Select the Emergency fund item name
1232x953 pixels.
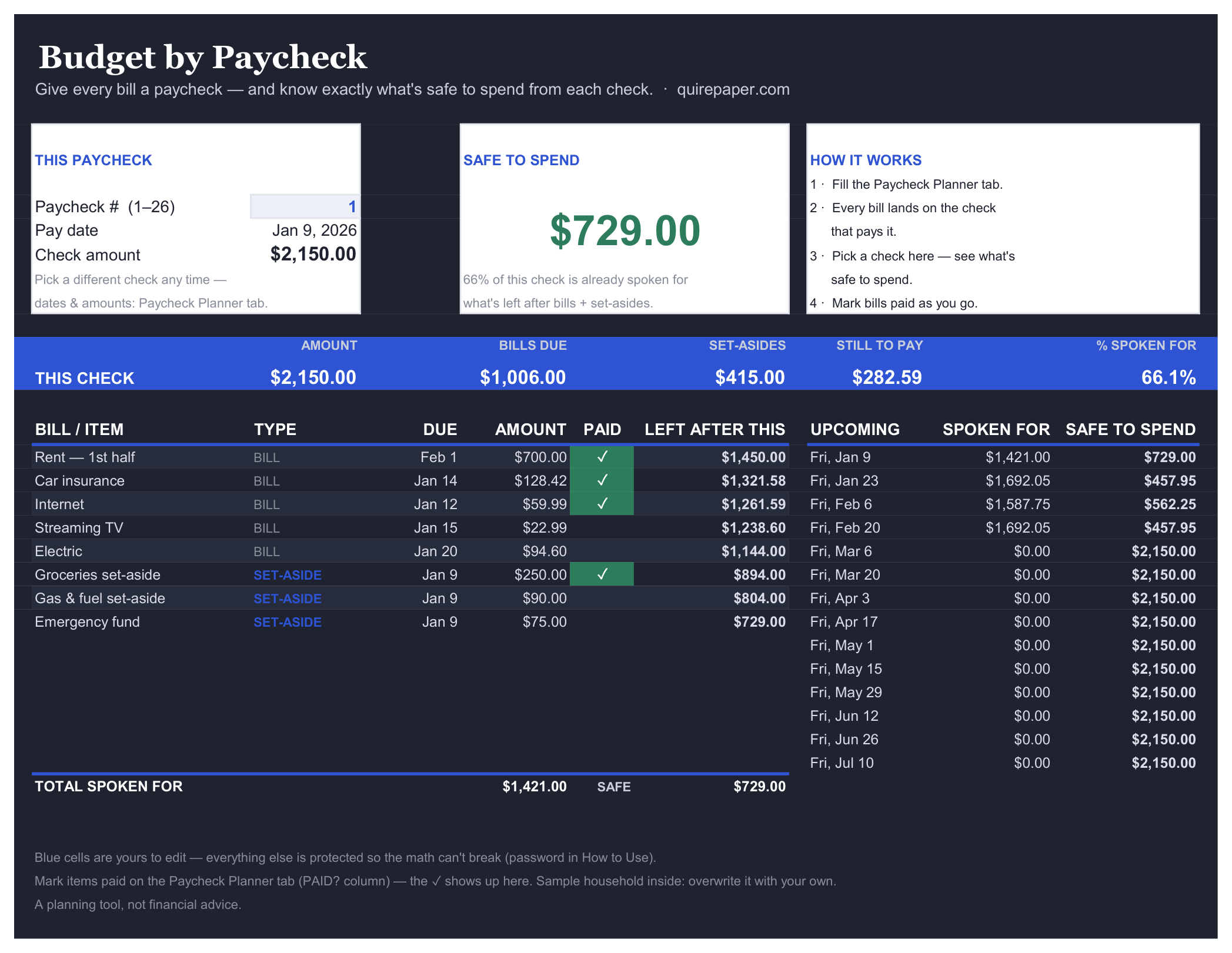[x=87, y=621]
